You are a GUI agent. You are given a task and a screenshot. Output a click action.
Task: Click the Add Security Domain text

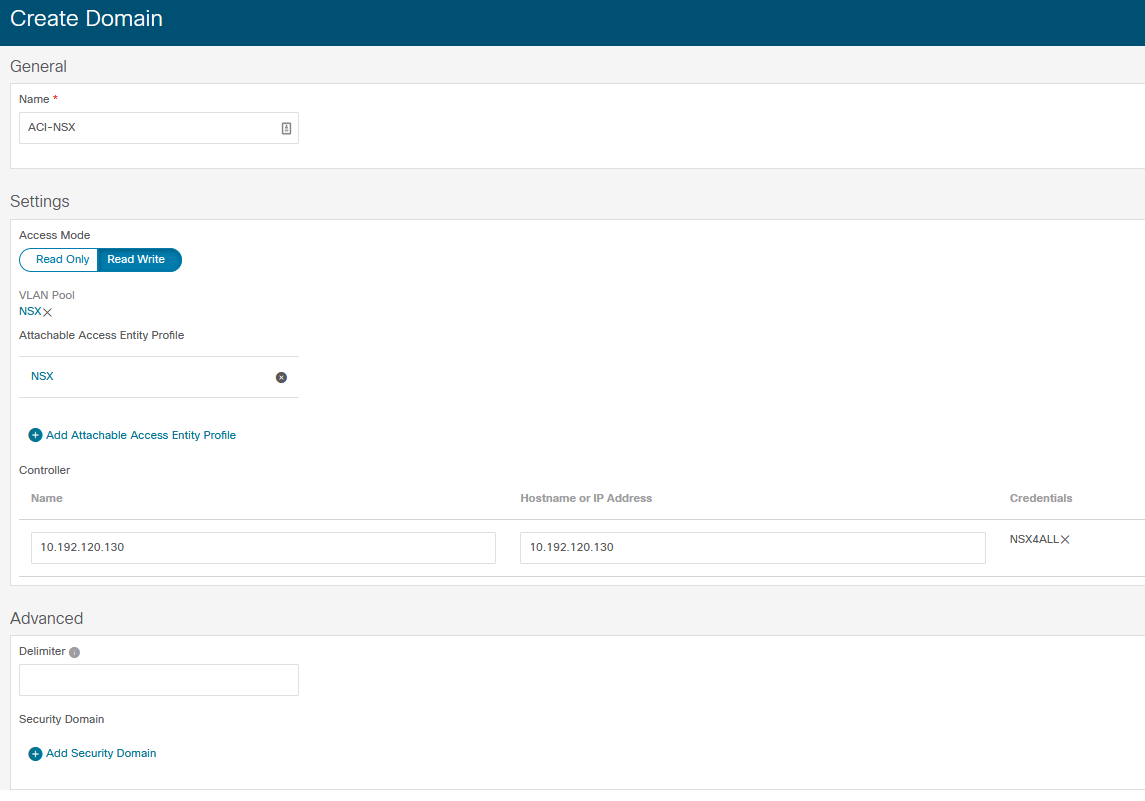tap(101, 754)
